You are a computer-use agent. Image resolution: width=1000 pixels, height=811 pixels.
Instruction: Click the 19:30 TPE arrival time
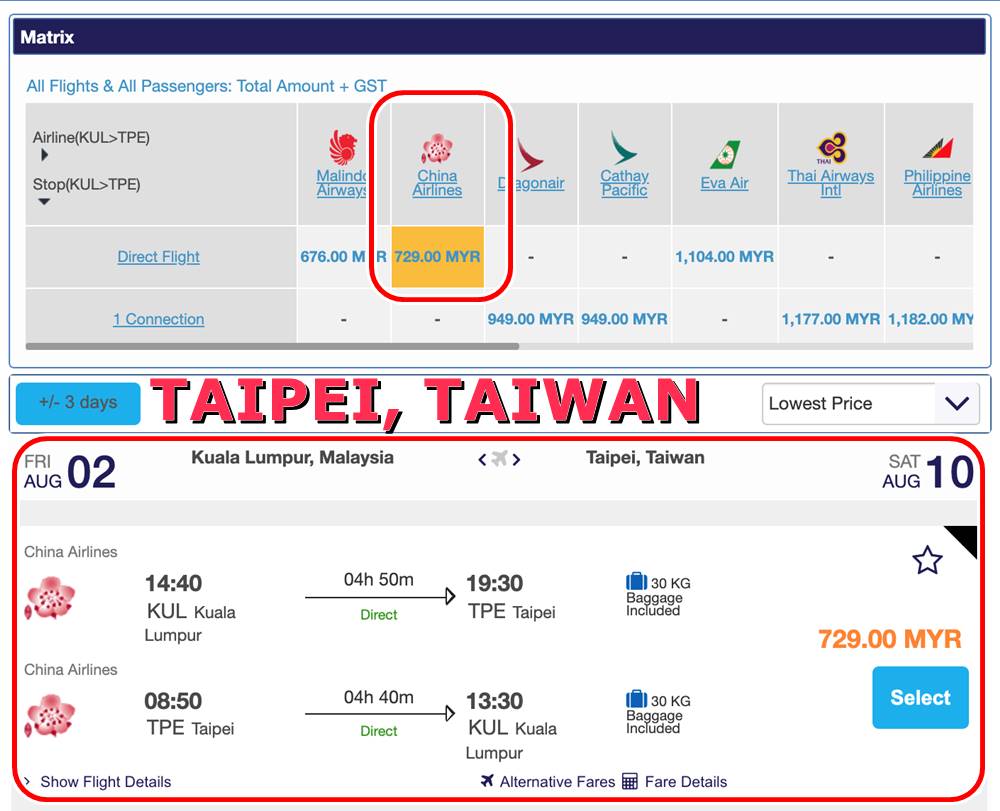pyautogui.click(x=494, y=583)
